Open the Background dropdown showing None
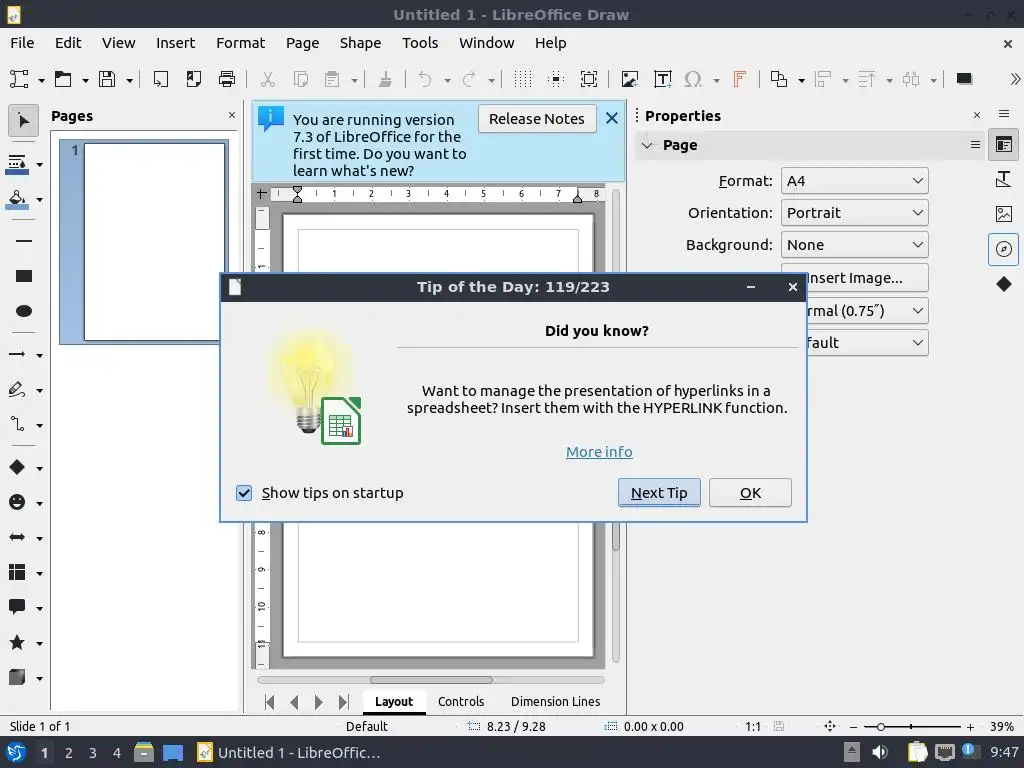Image resolution: width=1024 pixels, height=768 pixels. click(854, 245)
